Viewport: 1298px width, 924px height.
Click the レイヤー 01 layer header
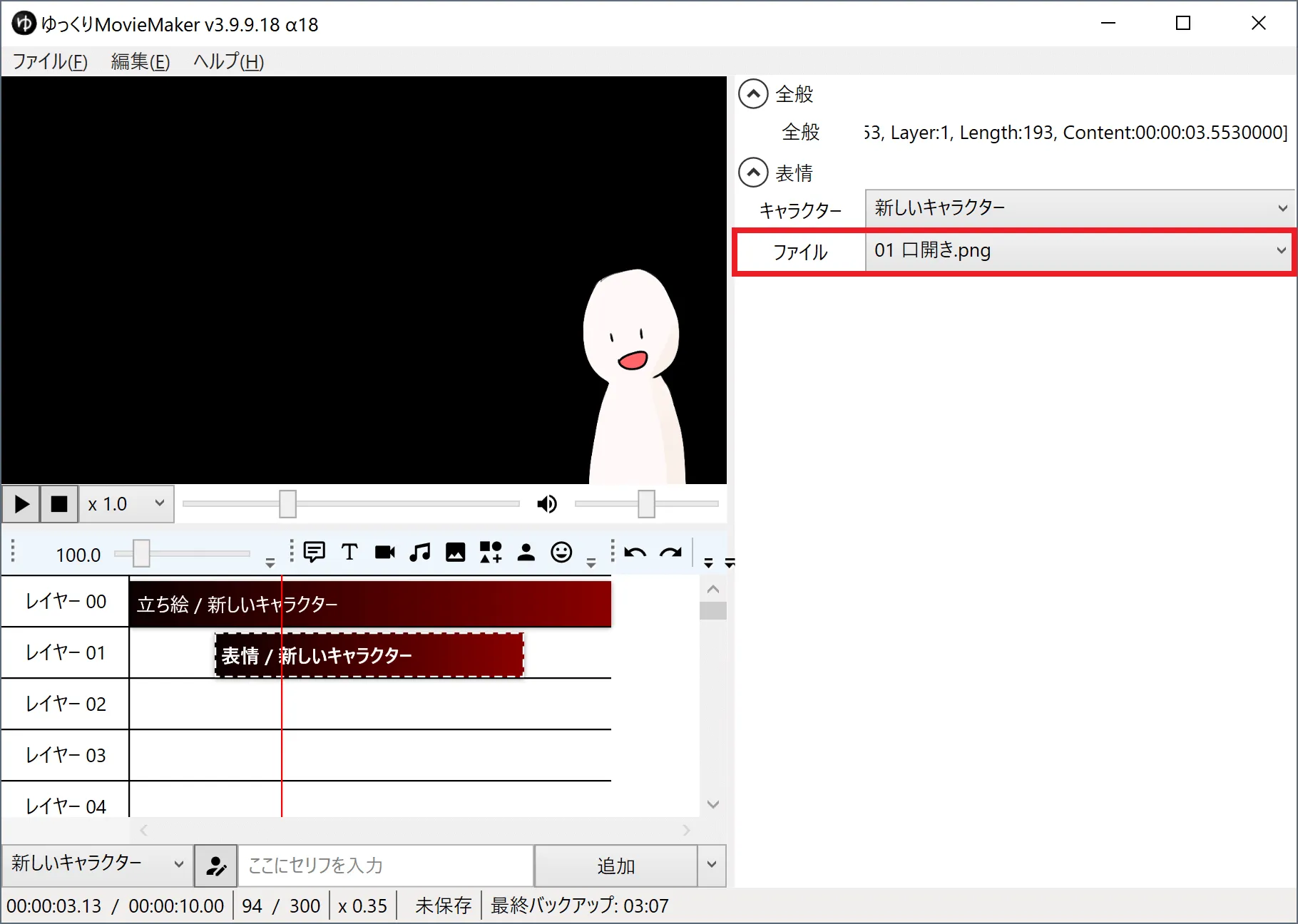point(65,652)
